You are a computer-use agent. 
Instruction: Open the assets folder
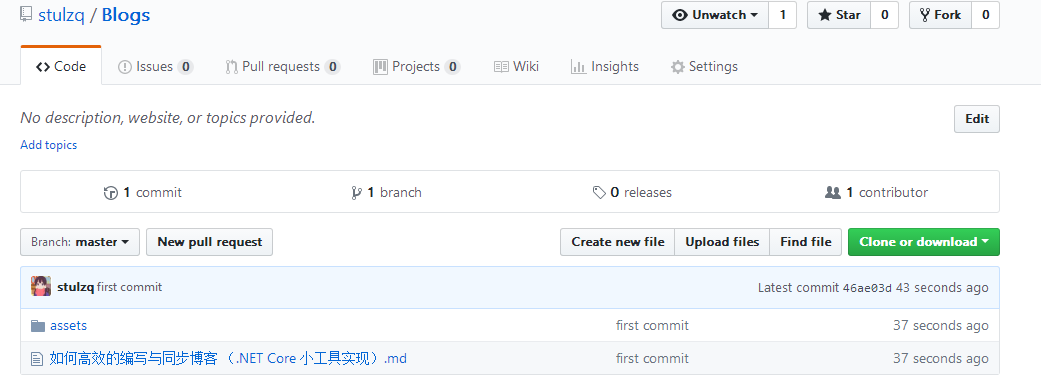[68, 325]
